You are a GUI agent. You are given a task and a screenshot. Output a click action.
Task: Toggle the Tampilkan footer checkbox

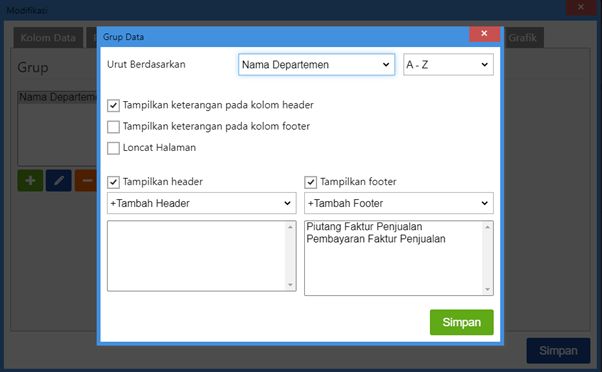pos(311,182)
